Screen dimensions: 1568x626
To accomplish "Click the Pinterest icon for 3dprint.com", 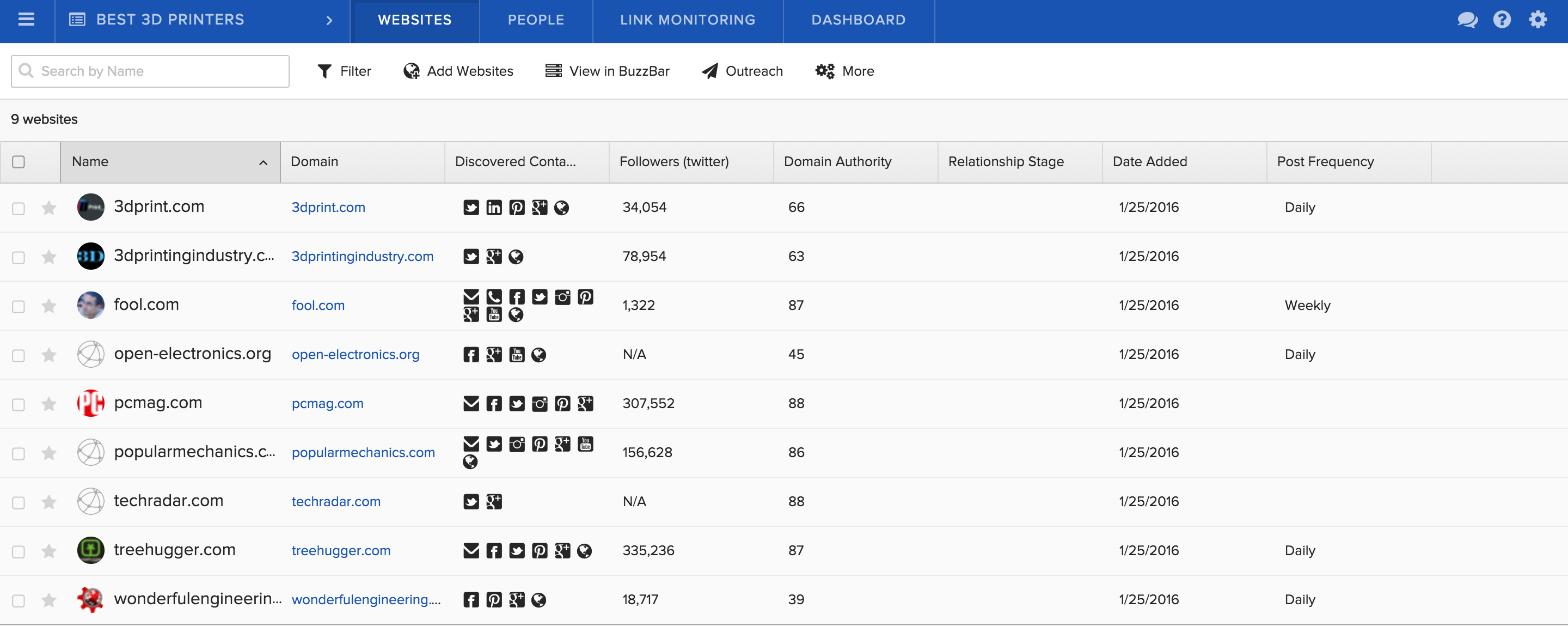I will tap(517, 208).
